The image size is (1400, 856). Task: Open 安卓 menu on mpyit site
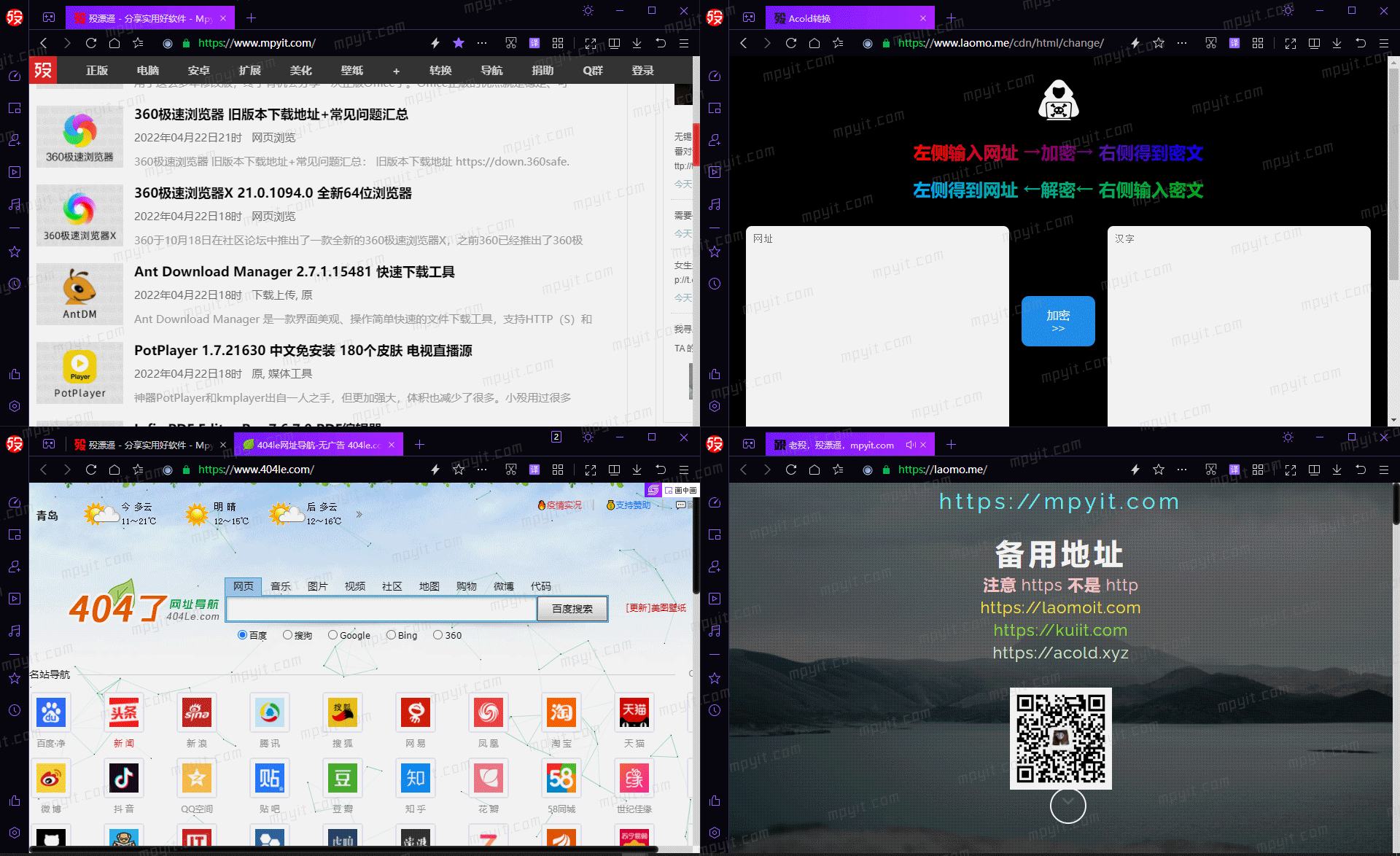[x=198, y=71]
